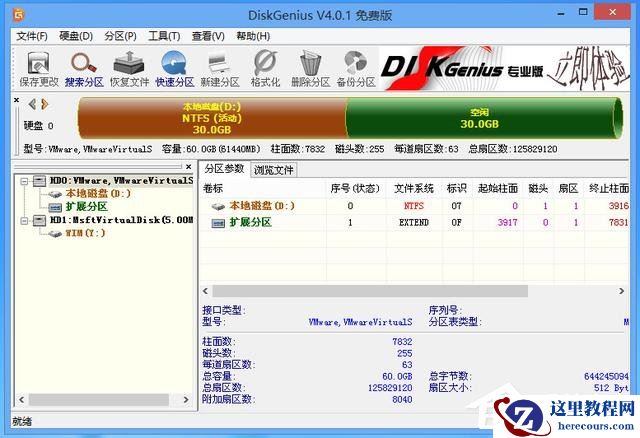Click the DiskGenius 专业版 立即体验 banner
Image resolution: width=640 pixels, height=438 pixels.
(504, 69)
